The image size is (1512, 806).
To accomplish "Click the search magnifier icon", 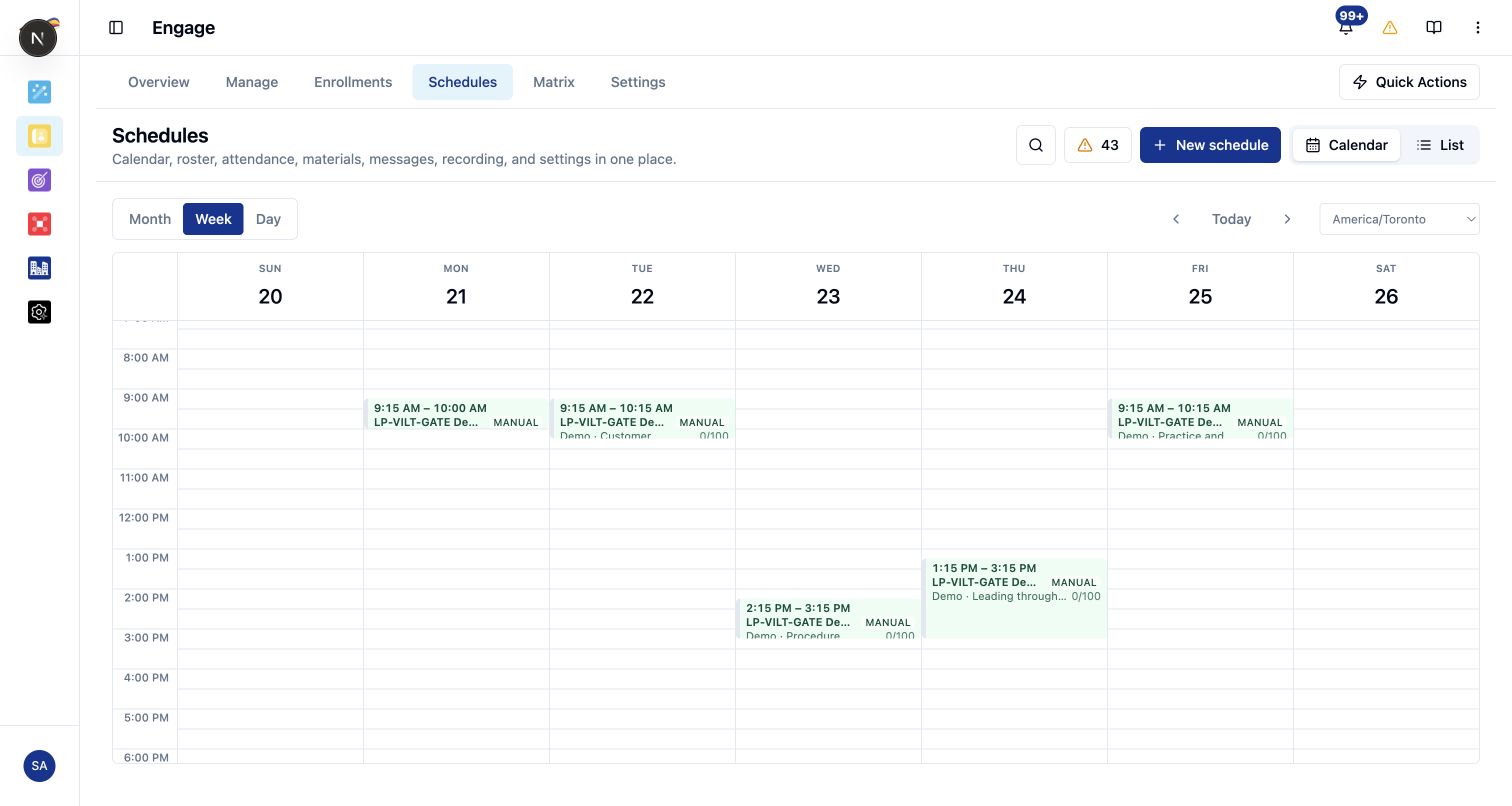I will pos(1036,145).
